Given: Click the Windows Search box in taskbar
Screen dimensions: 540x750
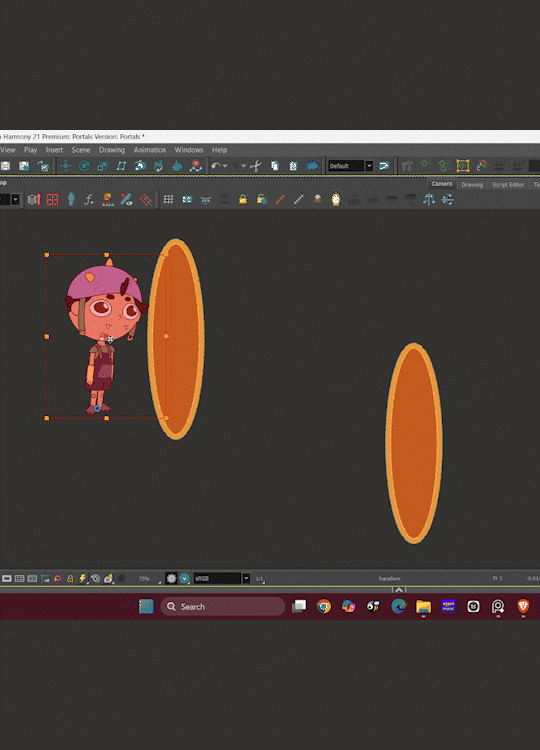Looking at the screenshot, I should 222,607.
